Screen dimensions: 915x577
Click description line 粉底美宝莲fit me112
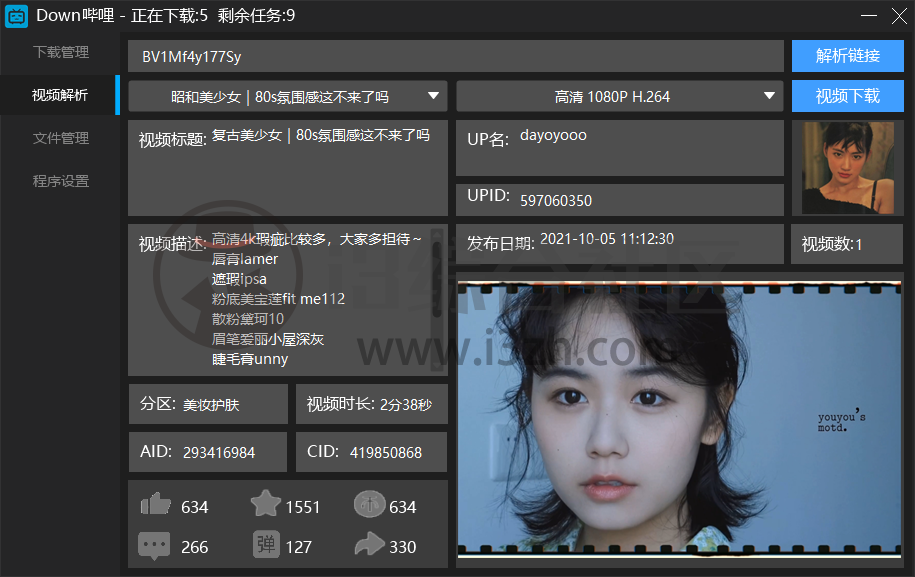click(x=278, y=299)
